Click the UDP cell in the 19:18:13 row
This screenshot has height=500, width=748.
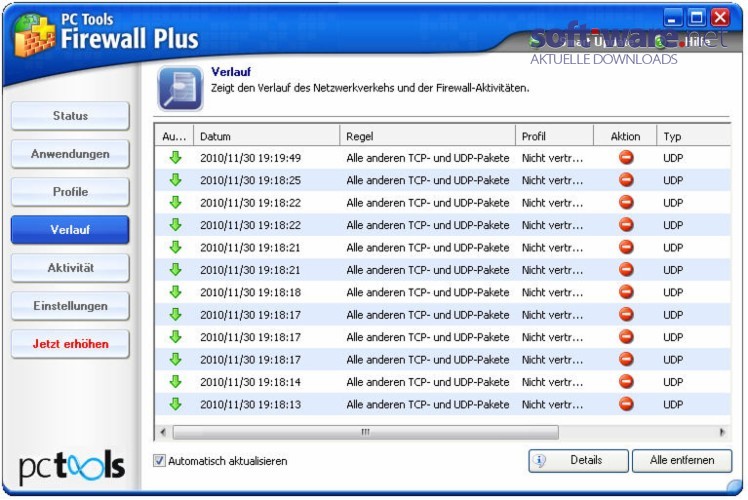tap(673, 405)
